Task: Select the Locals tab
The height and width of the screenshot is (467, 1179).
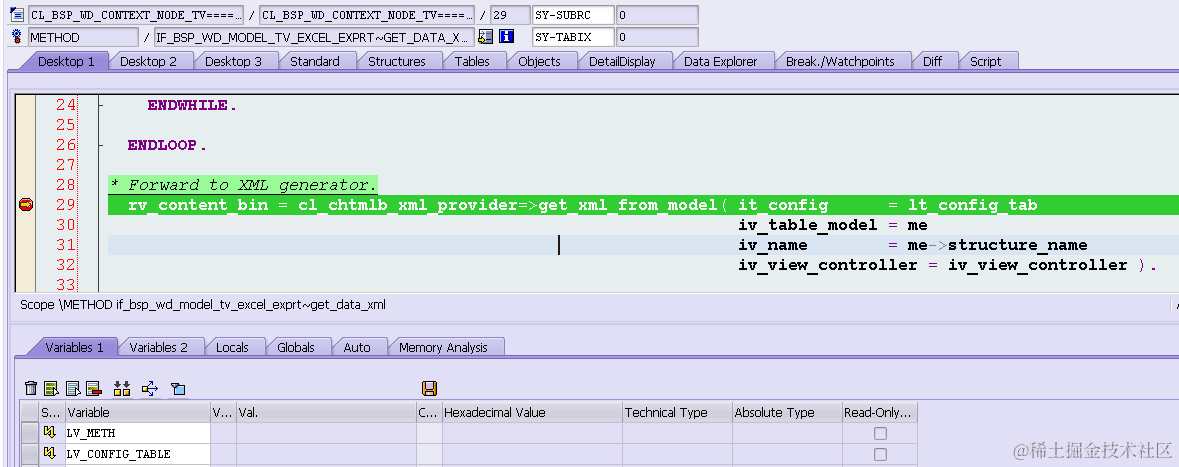Action: [x=232, y=347]
